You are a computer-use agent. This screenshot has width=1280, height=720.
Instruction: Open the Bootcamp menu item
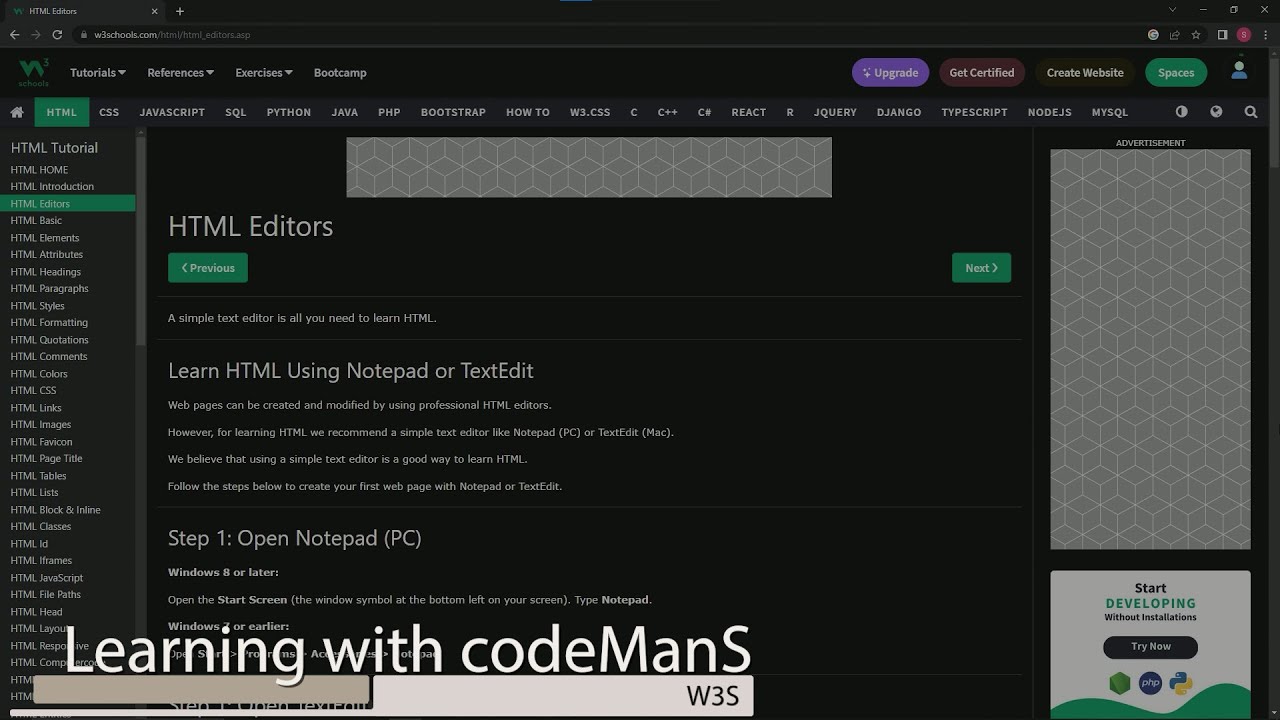pos(340,72)
